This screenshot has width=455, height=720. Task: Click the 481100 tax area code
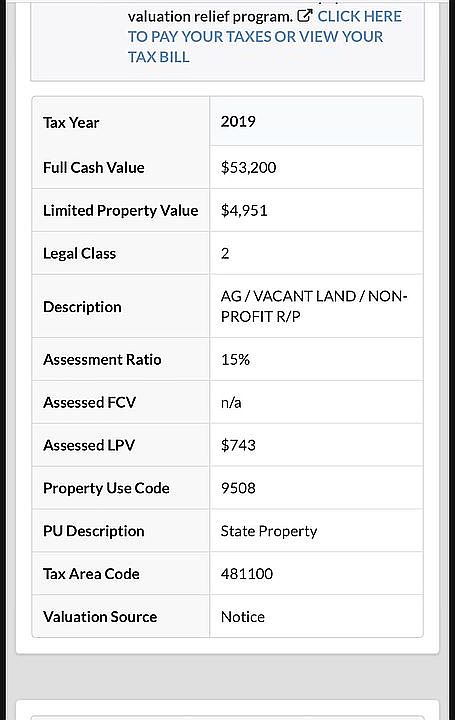point(247,574)
